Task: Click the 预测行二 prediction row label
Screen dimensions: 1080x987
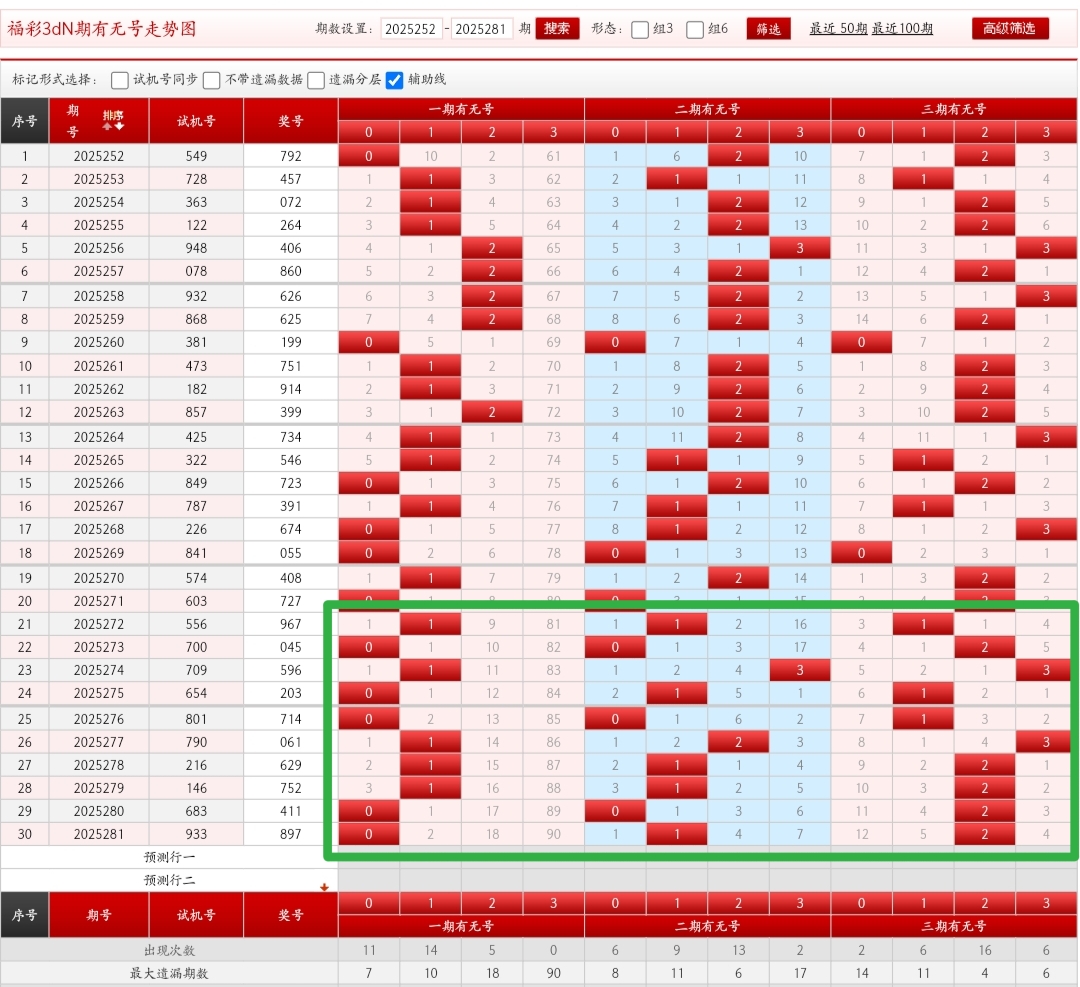Action: pyautogui.click(x=169, y=880)
